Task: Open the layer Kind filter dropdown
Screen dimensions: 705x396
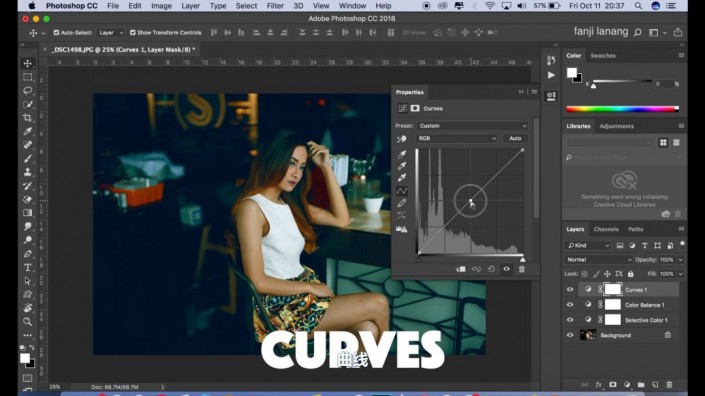Action: pos(588,245)
